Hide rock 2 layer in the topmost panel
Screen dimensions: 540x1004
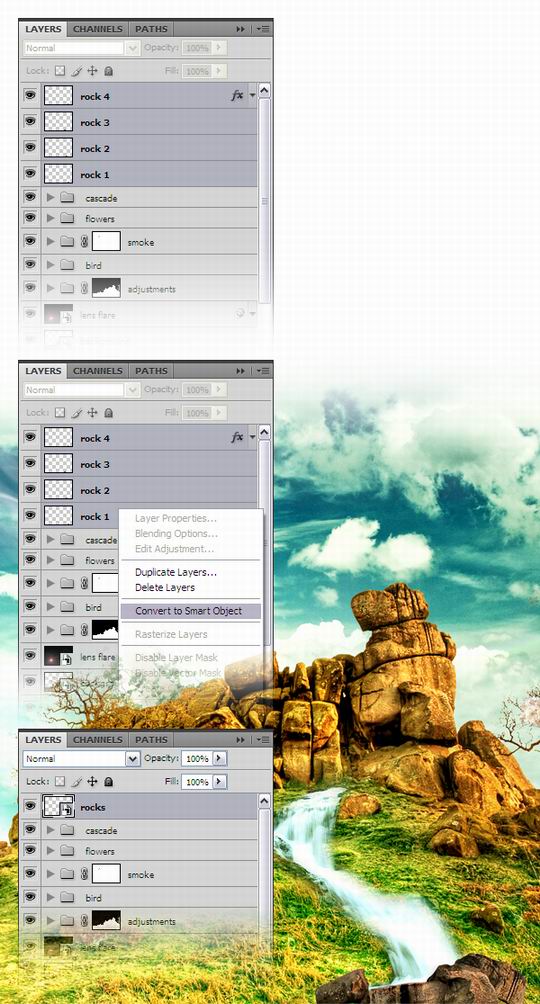tap(30, 148)
